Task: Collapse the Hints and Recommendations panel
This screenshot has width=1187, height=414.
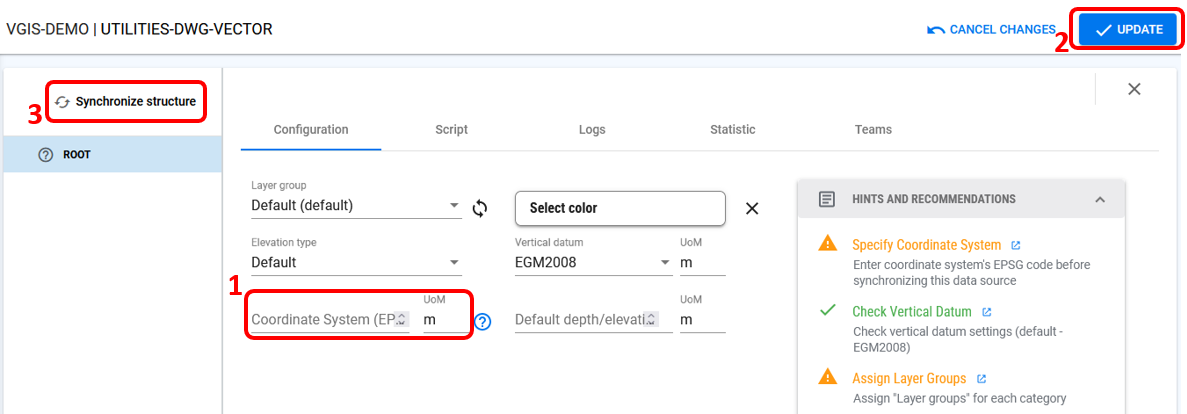Action: 1100,200
